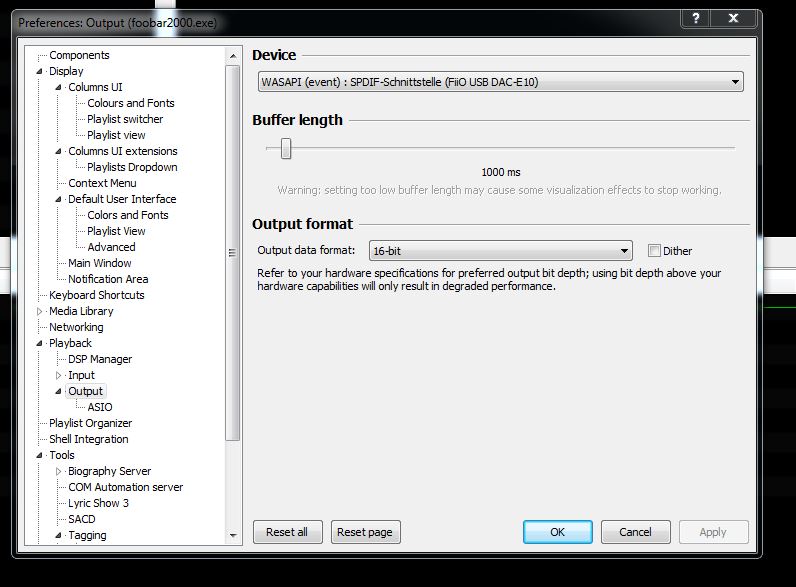Collapse the Display tree node
This screenshot has width=796, height=587.
(x=41, y=71)
